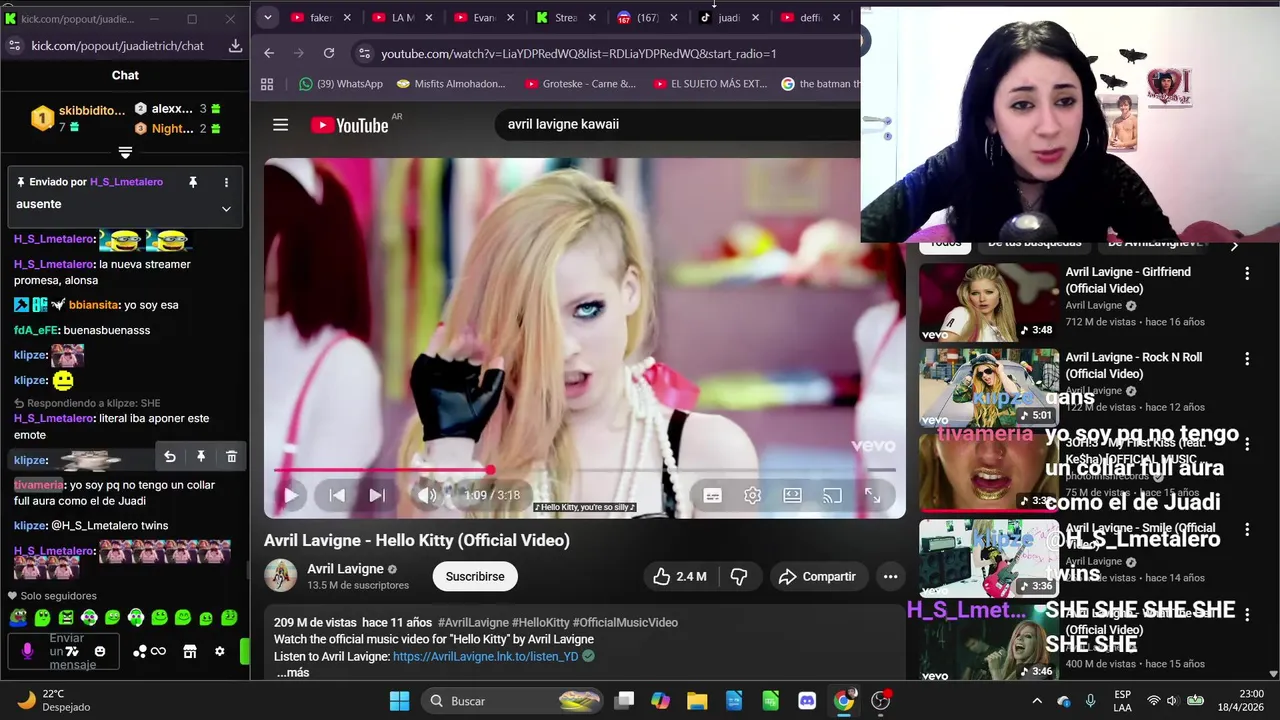Image resolution: width=1280 pixels, height=720 pixels.
Task: Reload the YouTube page
Action: pos(329,53)
